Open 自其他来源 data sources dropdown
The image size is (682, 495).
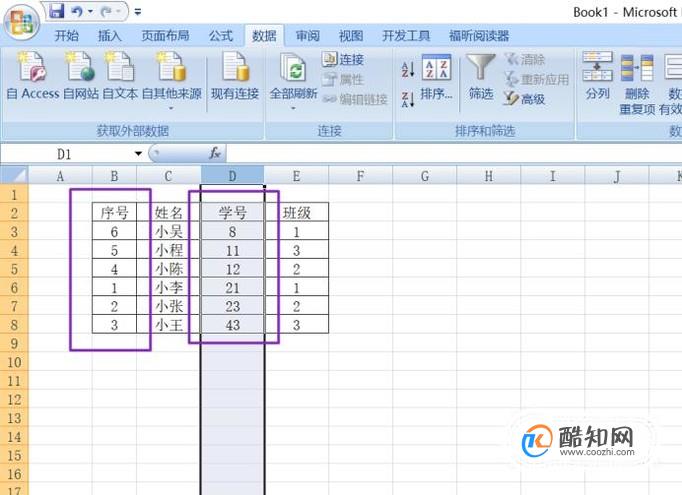click(172, 81)
